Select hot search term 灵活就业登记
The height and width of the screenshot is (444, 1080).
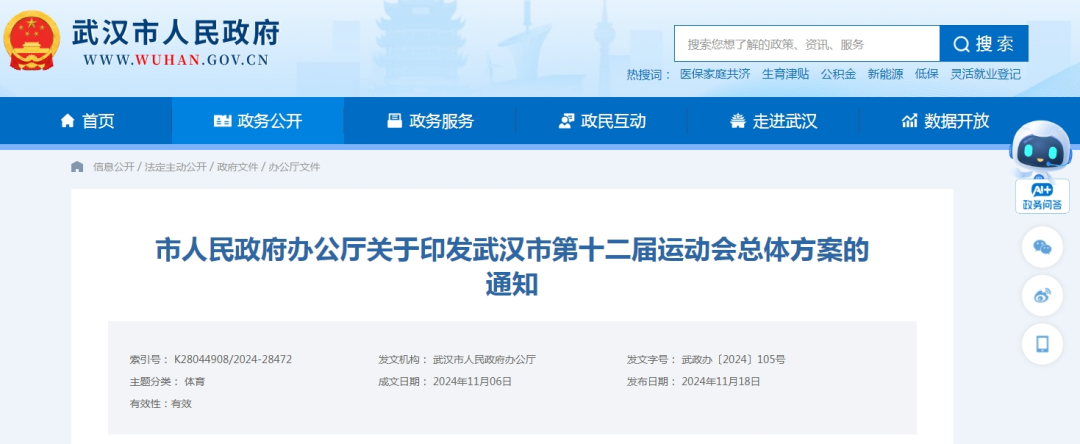tap(985, 74)
